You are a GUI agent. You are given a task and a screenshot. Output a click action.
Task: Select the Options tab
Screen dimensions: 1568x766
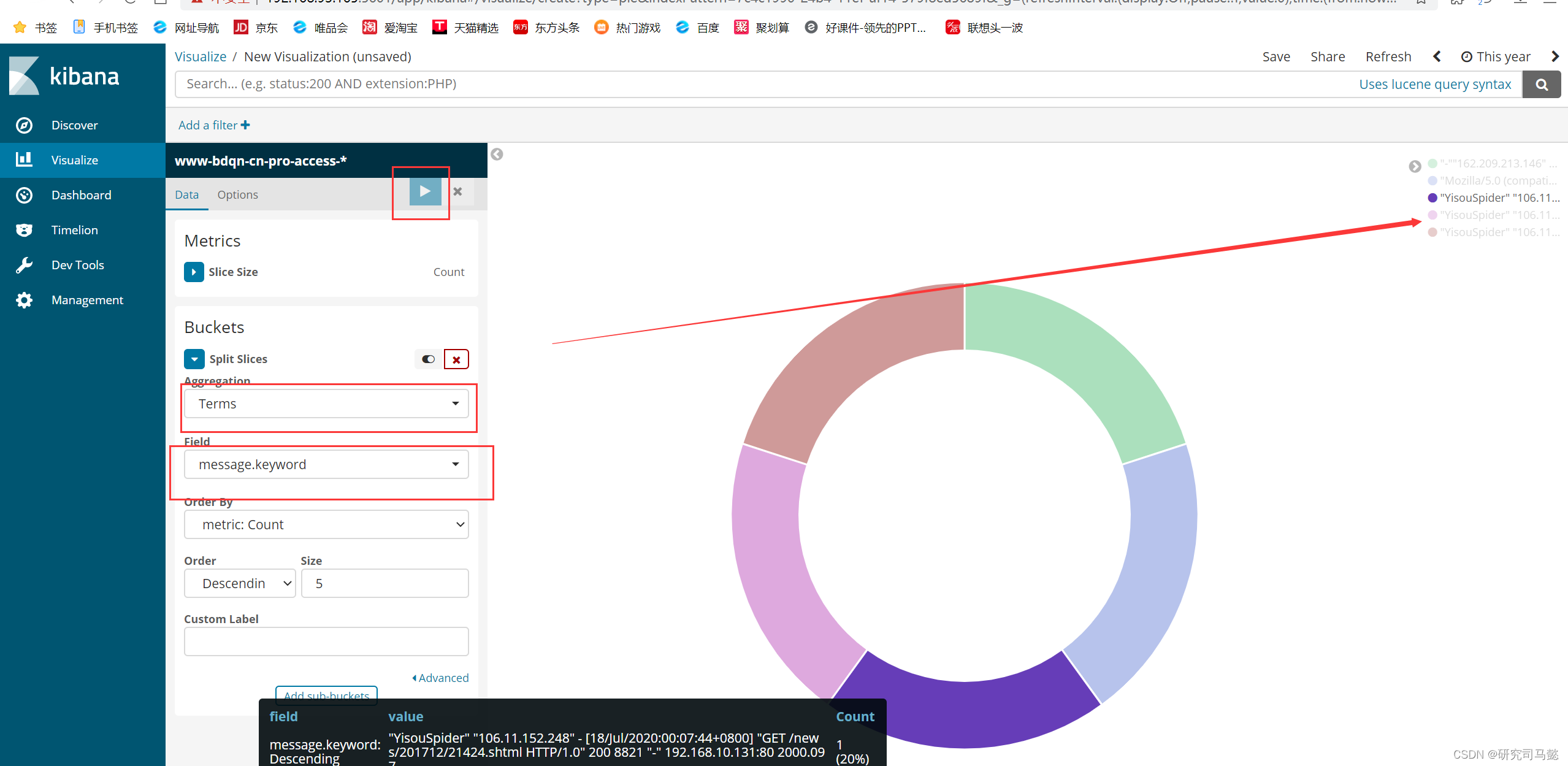click(x=237, y=194)
